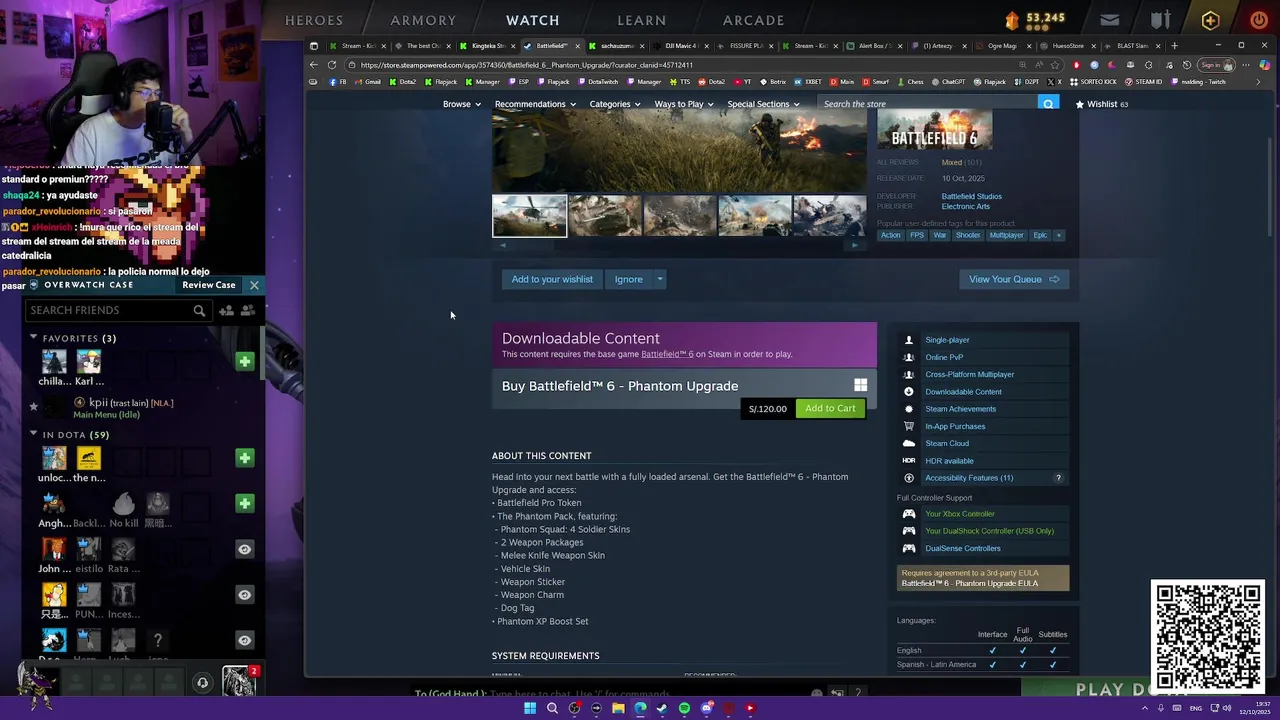Click the Steam store search magnifier button
This screenshot has width=1280, height=720.
[1048, 104]
